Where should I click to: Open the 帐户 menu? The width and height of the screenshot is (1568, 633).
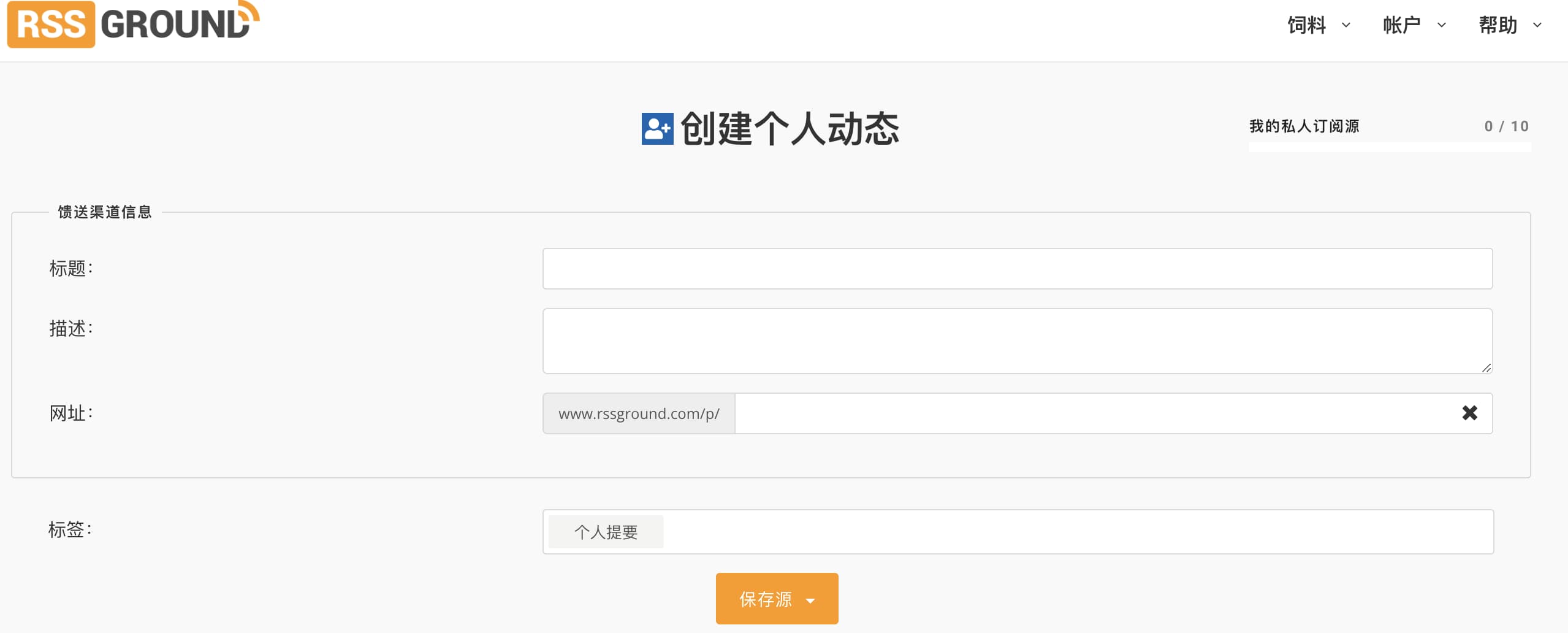pyautogui.click(x=1401, y=25)
